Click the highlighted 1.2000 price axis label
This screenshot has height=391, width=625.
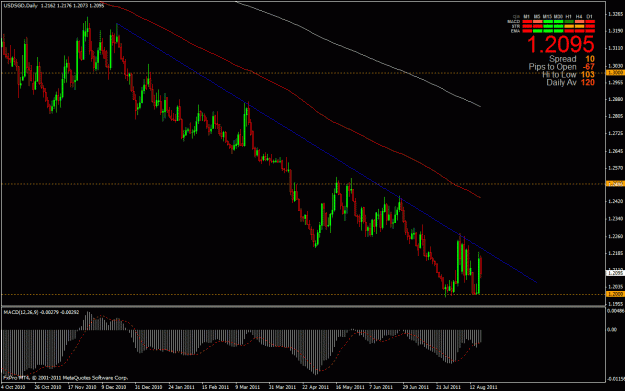pos(615,294)
